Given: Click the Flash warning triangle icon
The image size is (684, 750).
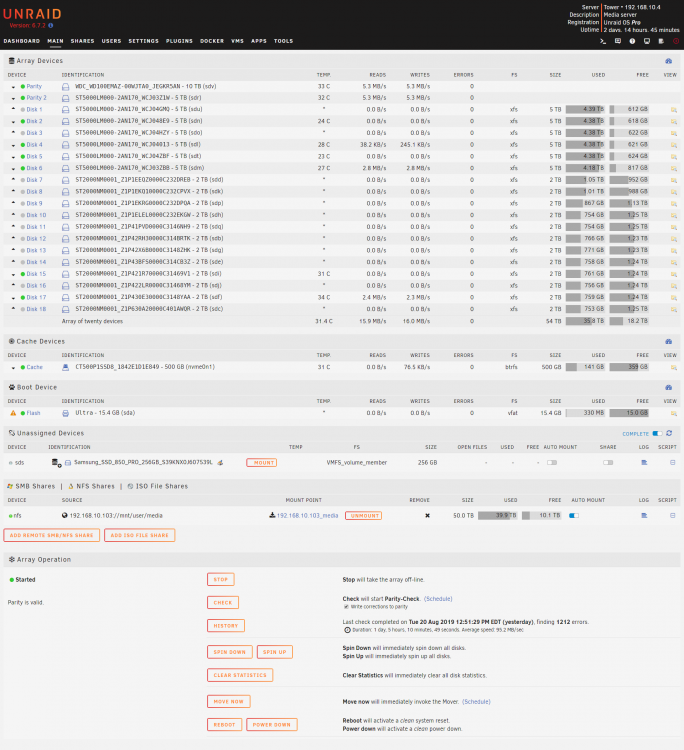Looking at the screenshot, I should point(13,413).
